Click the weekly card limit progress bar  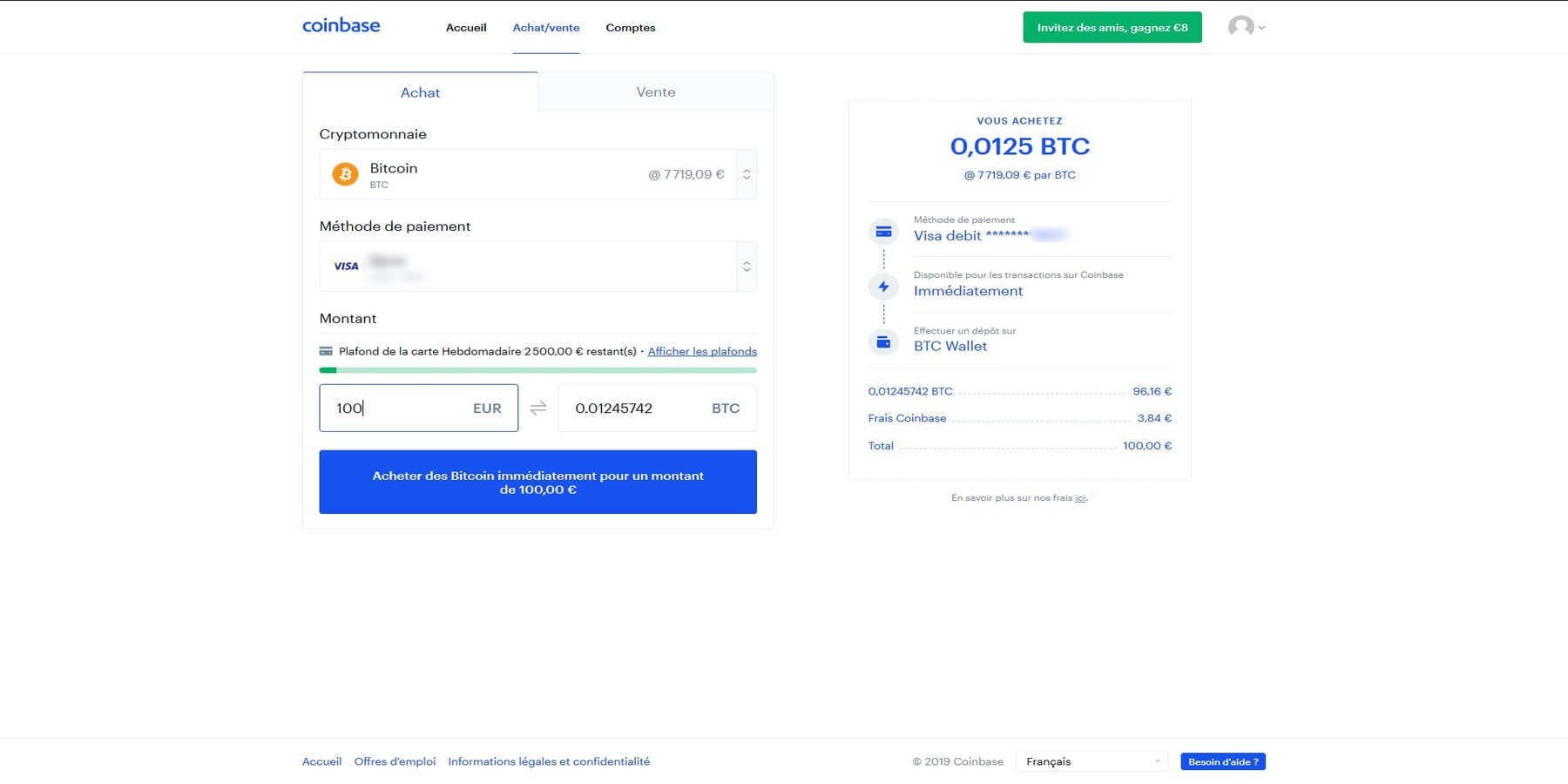[x=537, y=370]
